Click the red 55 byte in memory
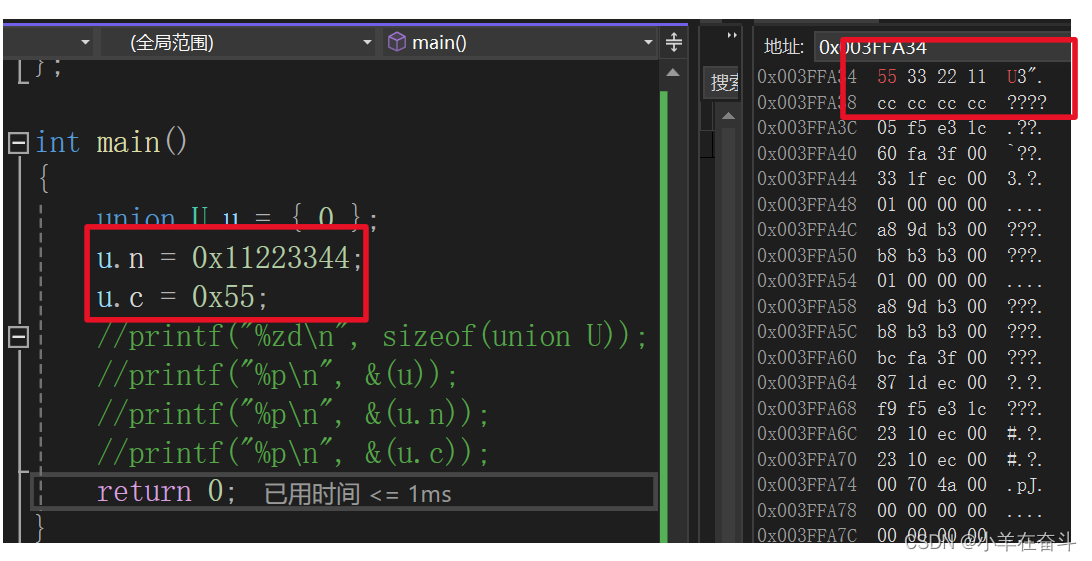This screenshot has width=1092, height=561. click(887, 77)
